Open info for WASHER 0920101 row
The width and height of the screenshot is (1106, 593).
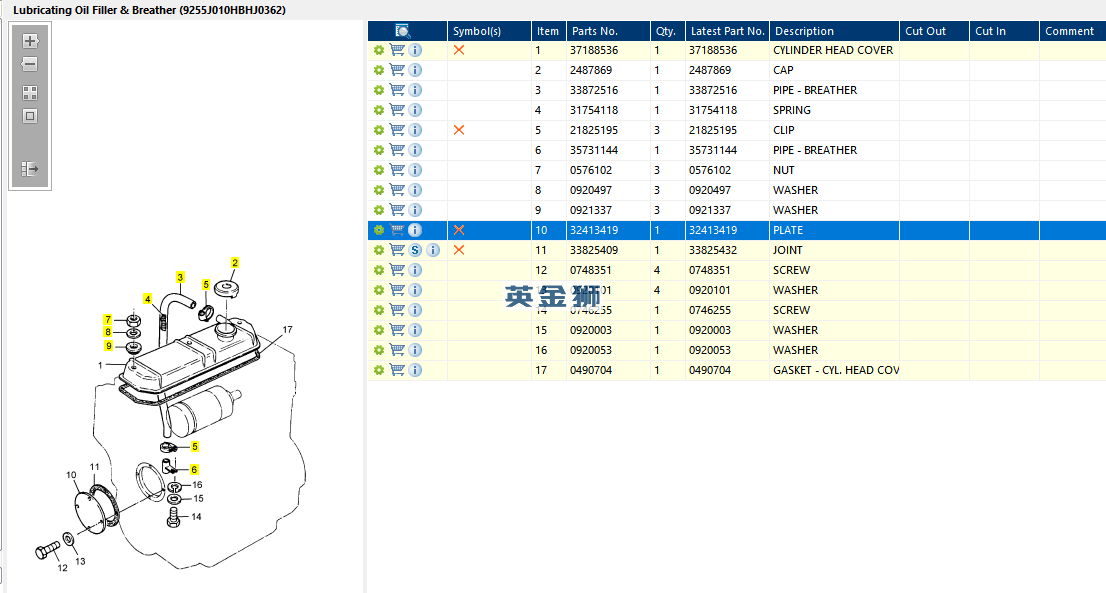tap(415, 290)
